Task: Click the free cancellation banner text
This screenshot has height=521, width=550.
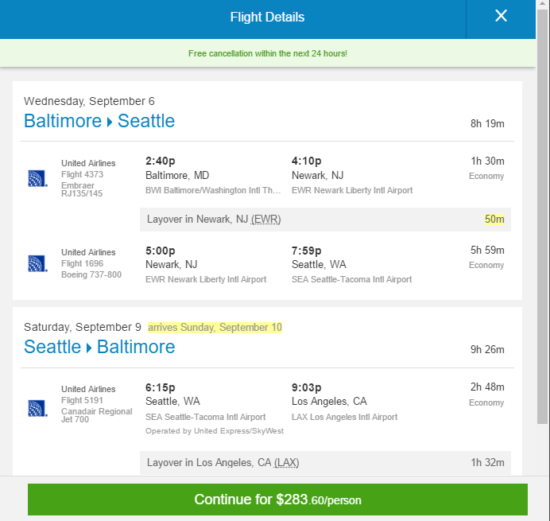Action: point(268,53)
